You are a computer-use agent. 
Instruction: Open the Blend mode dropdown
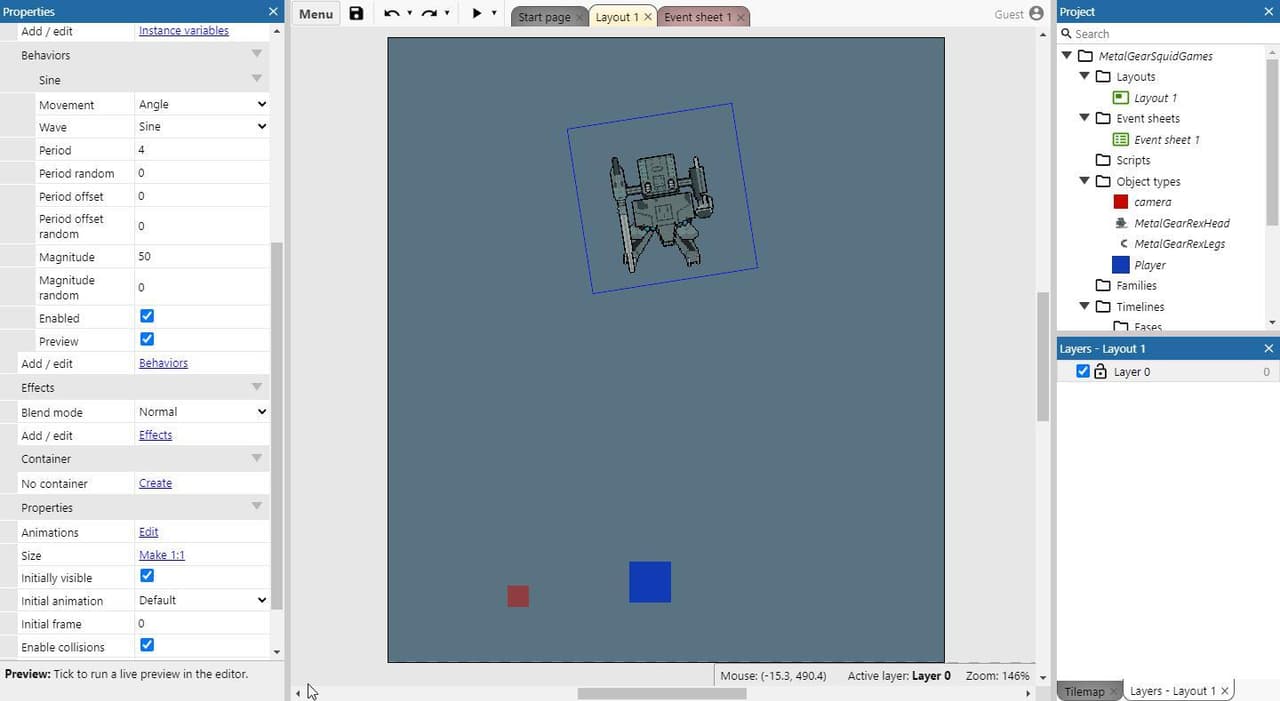[x=202, y=412]
